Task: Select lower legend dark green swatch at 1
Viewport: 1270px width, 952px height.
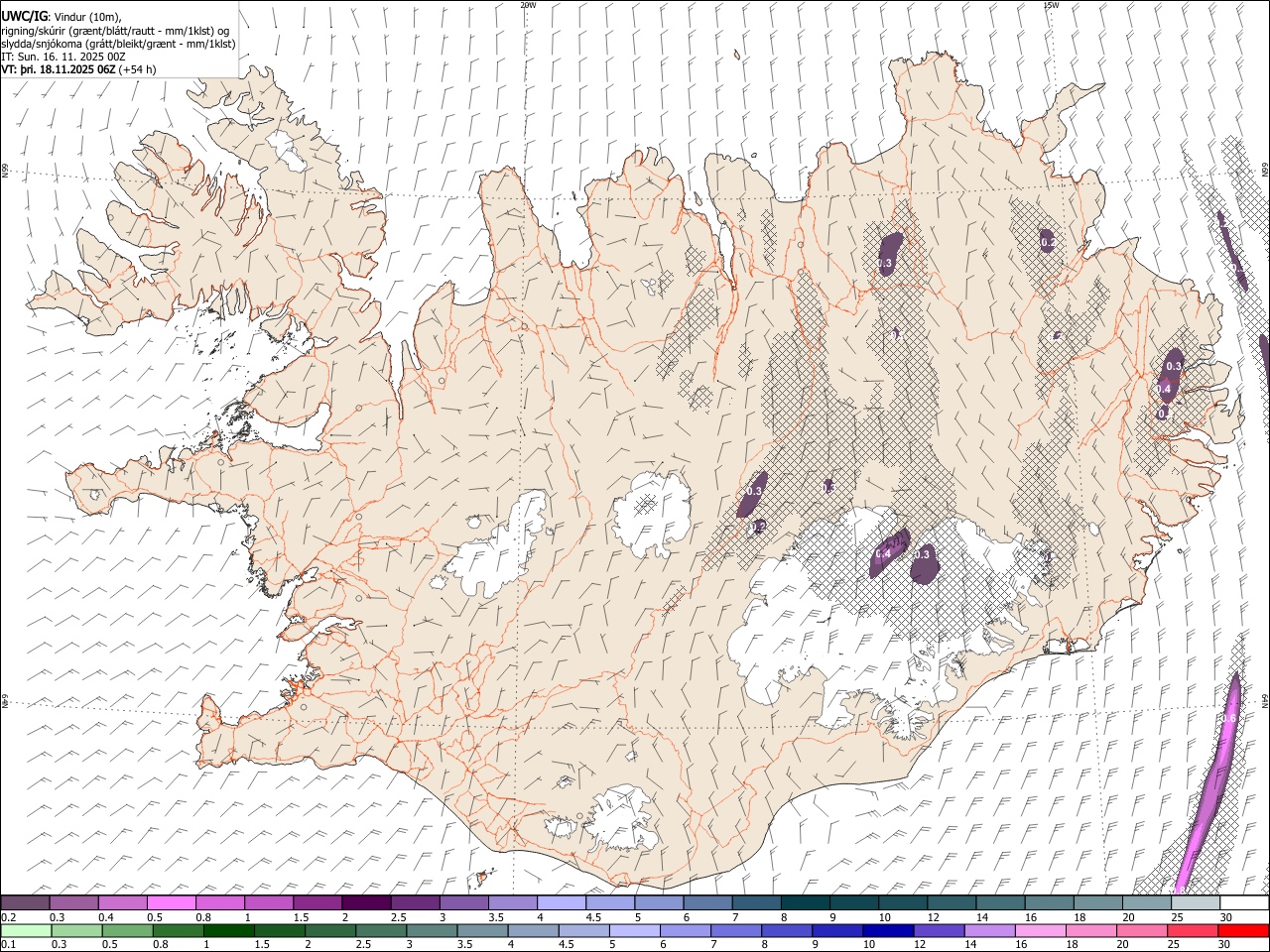Action: click(228, 931)
